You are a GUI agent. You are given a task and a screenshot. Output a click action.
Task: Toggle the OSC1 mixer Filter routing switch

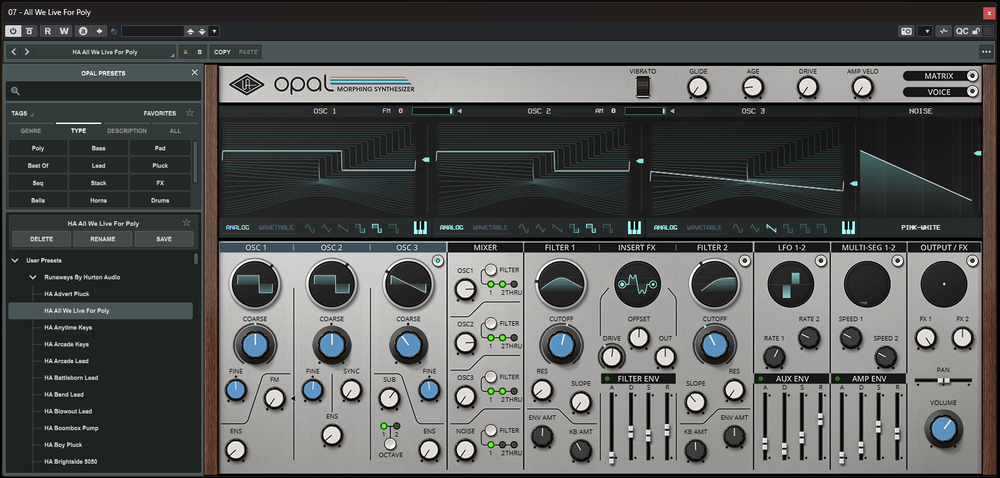491,270
